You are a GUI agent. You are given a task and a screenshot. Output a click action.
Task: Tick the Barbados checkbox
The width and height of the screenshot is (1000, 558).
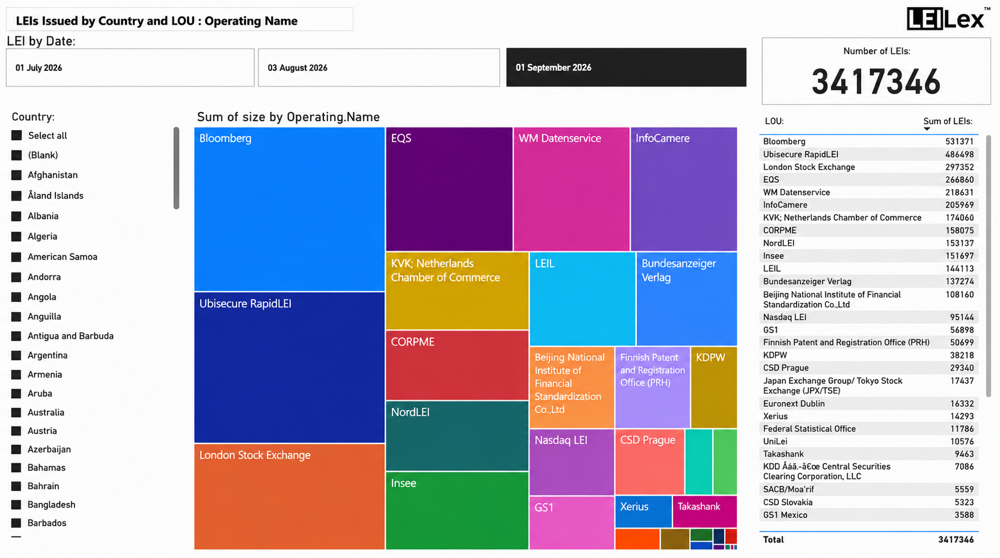17,524
